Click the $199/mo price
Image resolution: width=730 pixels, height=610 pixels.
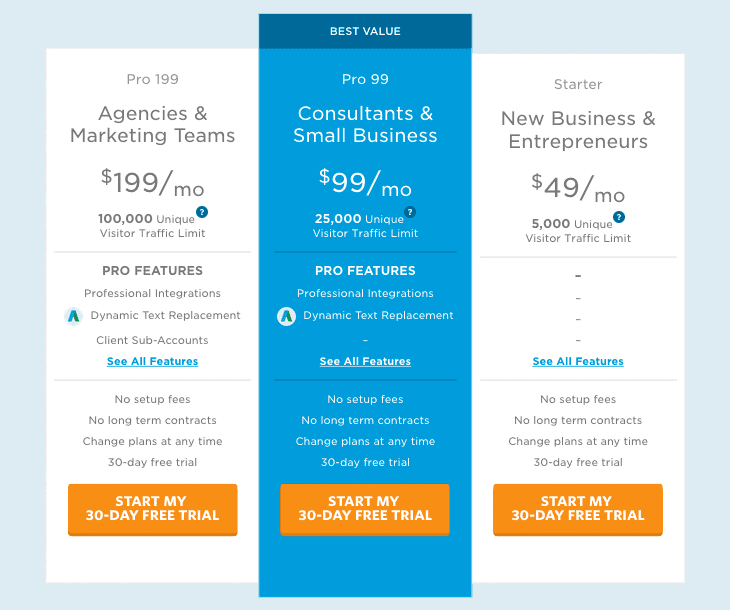coord(152,183)
